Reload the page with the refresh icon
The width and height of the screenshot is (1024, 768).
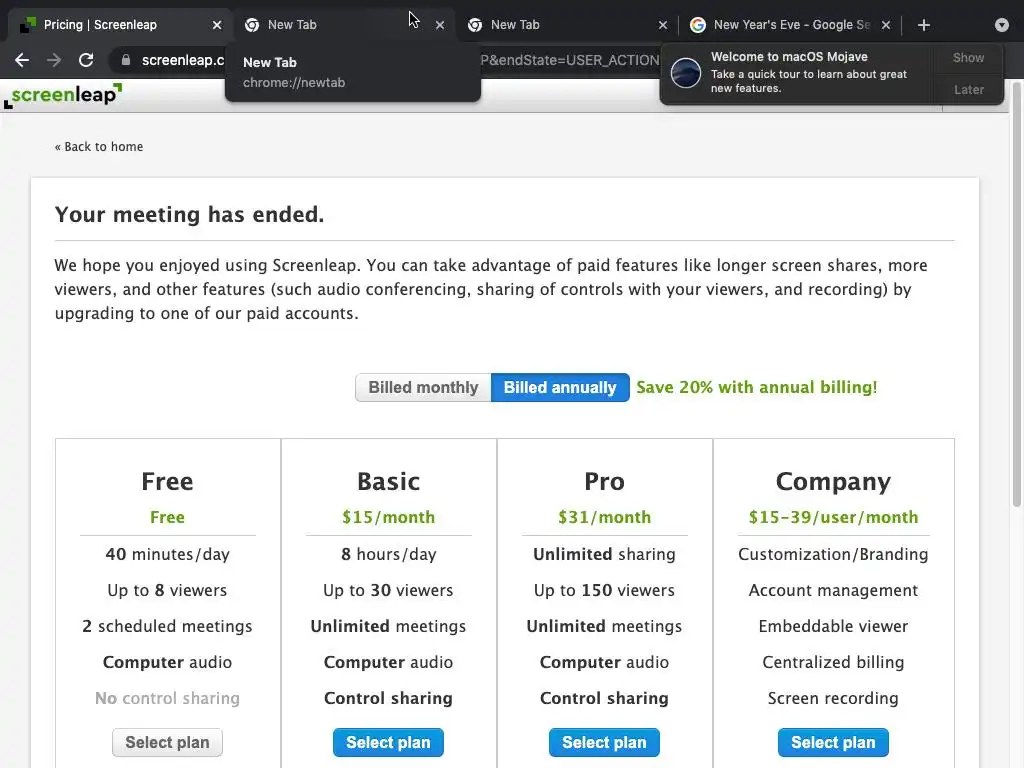(x=86, y=60)
